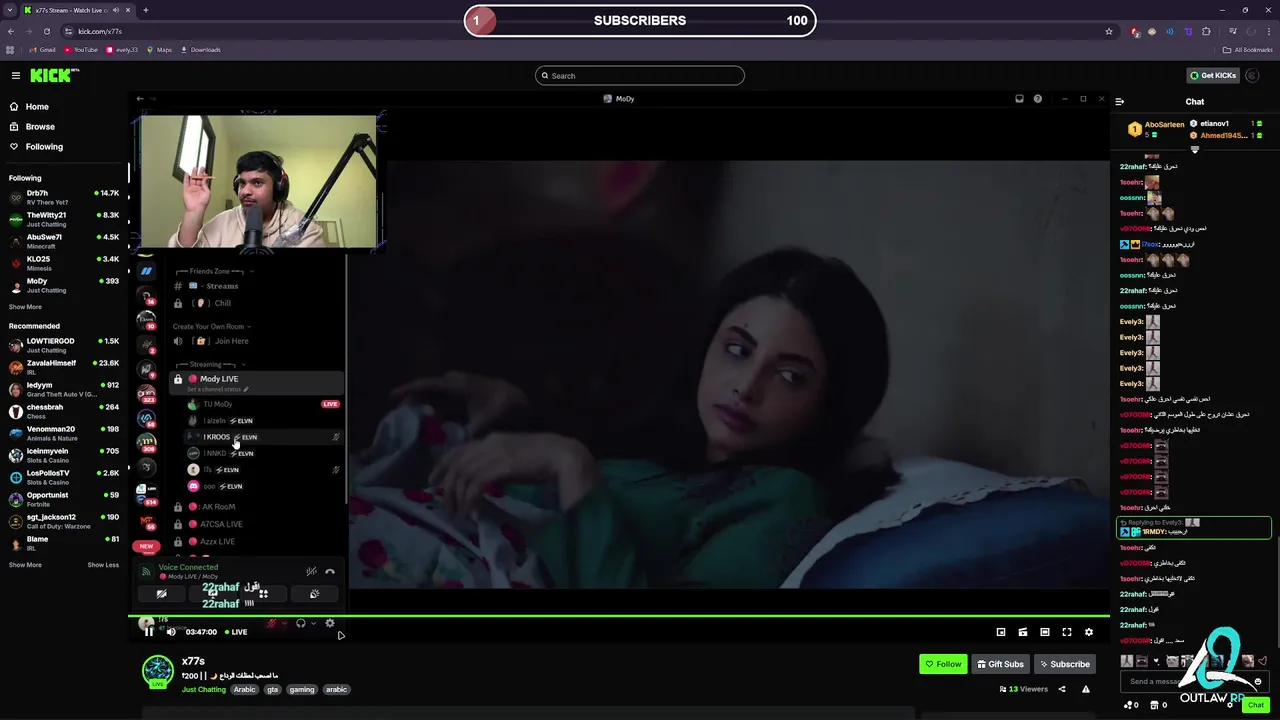
Task: Enter fullscreen in the player
Action: click(x=1067, y=632)
